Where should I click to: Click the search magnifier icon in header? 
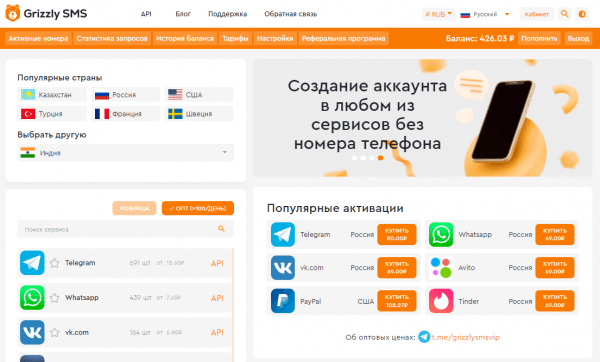(x=564, y=14)
